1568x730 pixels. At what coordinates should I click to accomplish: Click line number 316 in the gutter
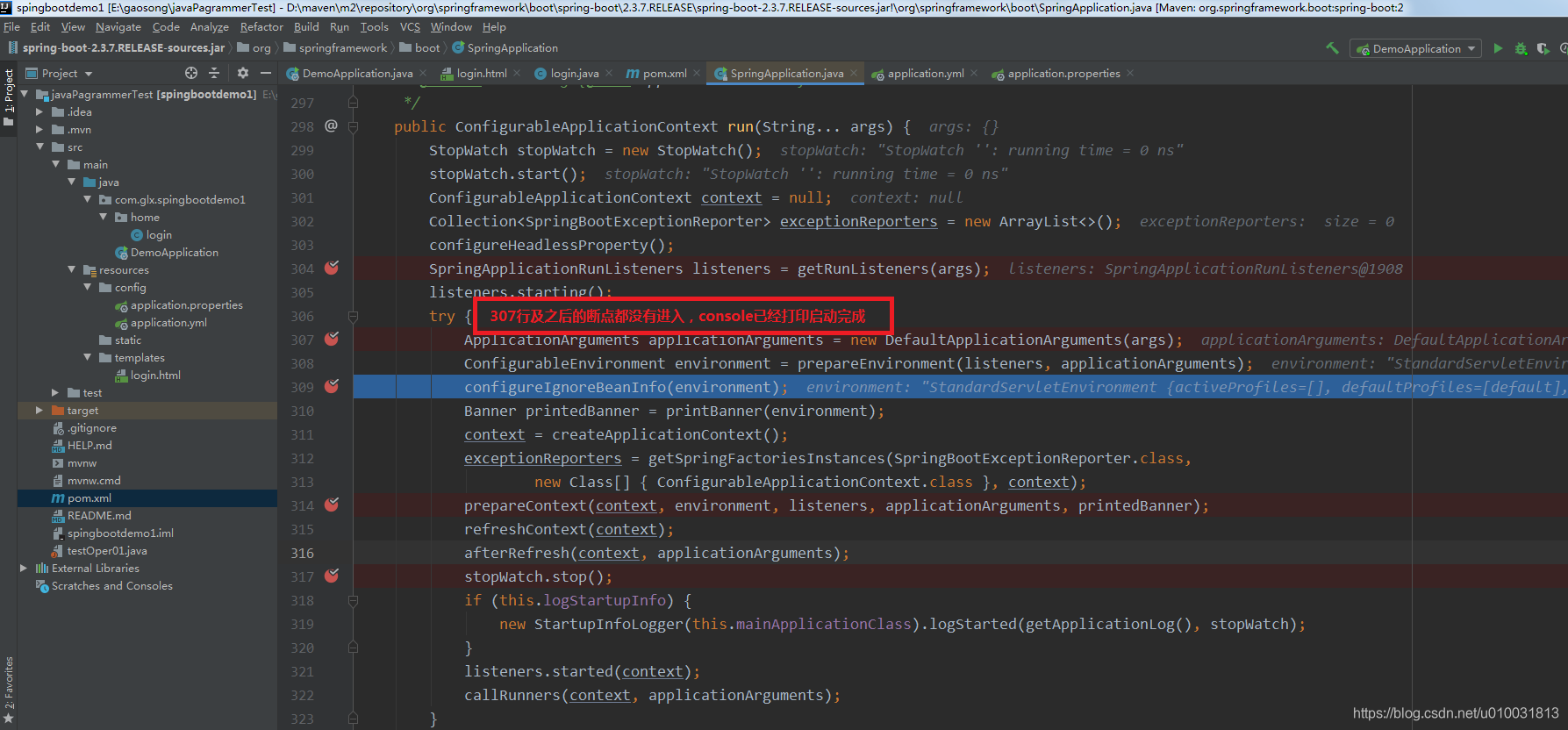pos(302,553)
